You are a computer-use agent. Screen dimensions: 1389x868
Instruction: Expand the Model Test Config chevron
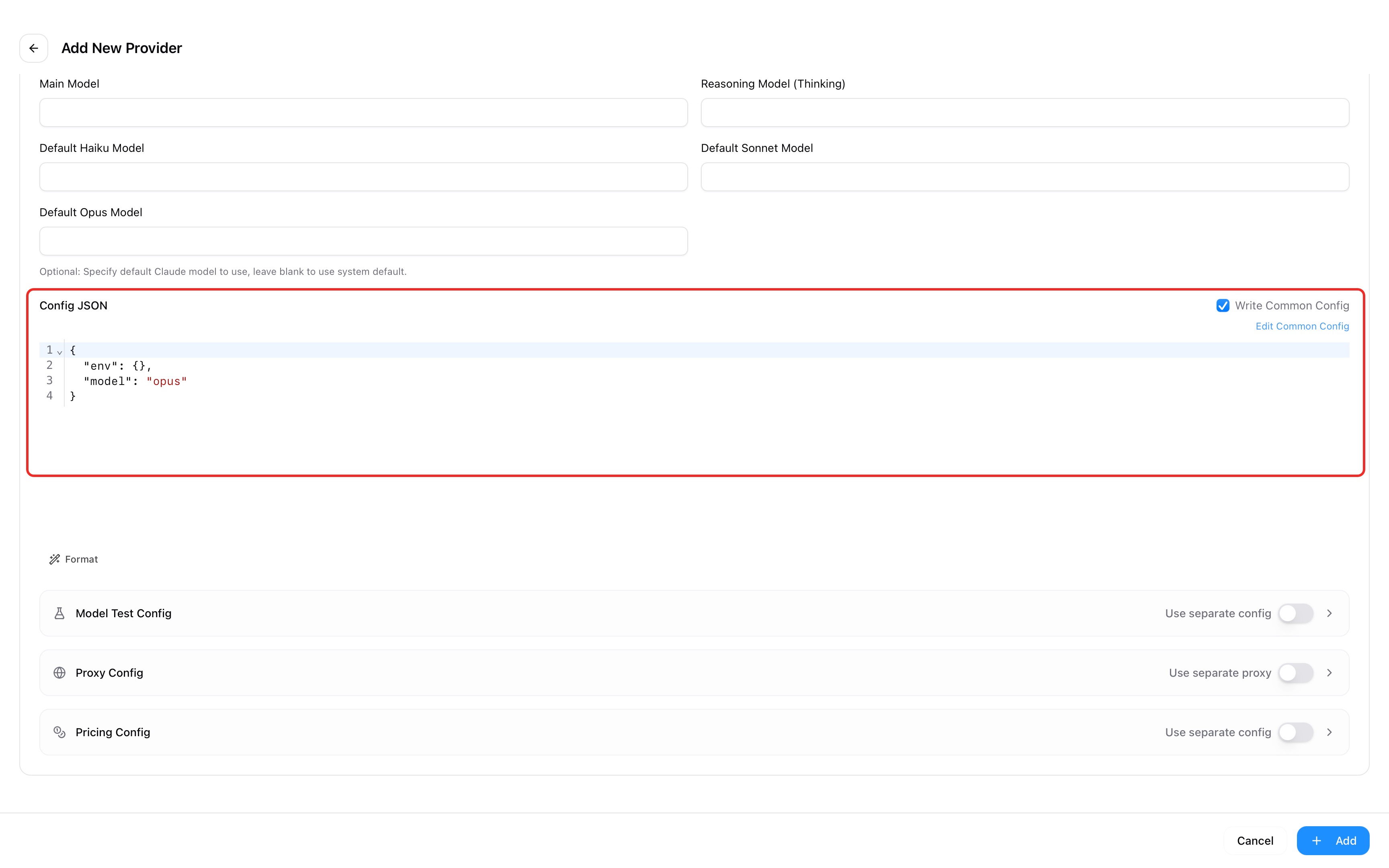tap(1329, 613)
